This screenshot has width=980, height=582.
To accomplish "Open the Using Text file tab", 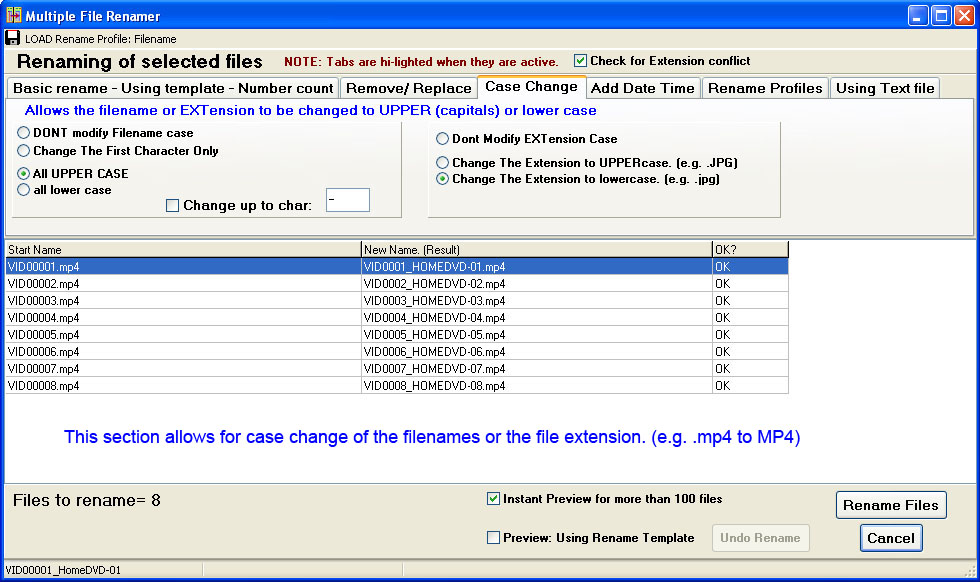I will (885, 88).
